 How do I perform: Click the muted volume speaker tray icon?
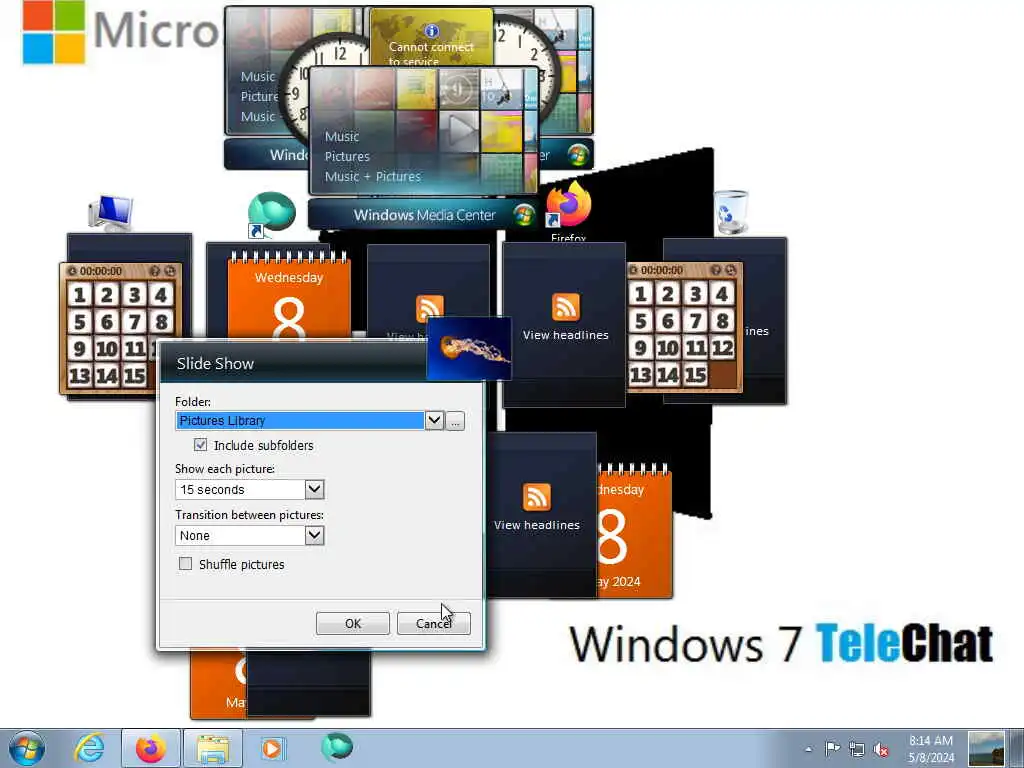tap(882, 749)
